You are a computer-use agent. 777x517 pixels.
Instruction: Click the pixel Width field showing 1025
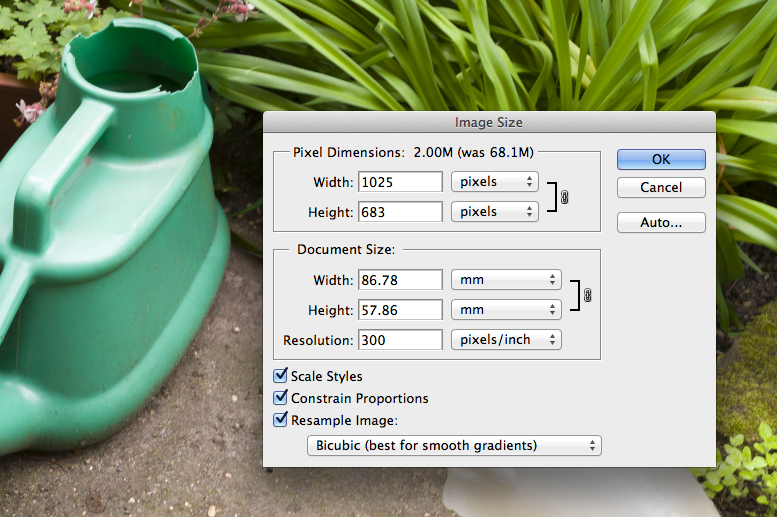tap(399, 182)
